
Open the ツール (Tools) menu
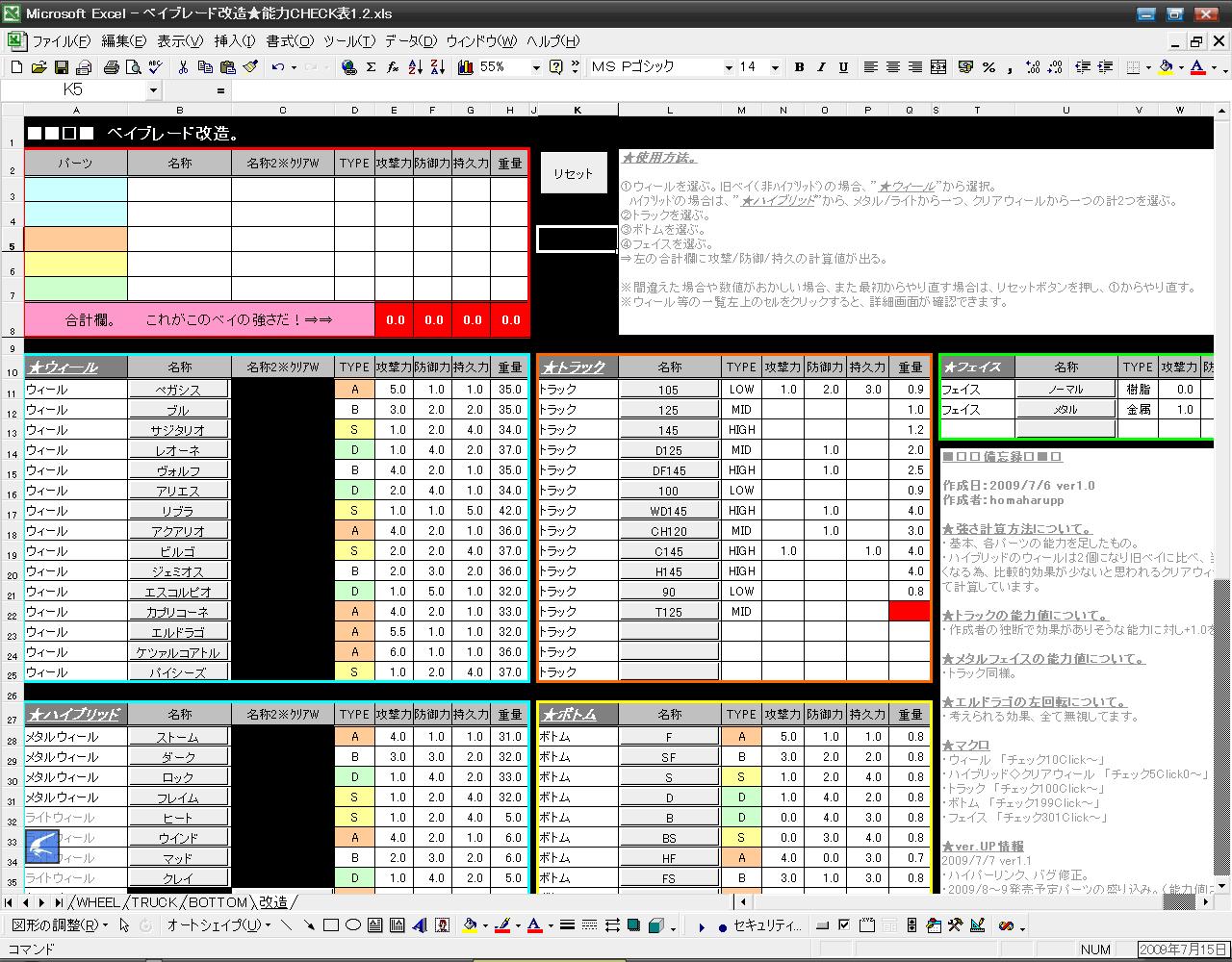tap(348, 41)
